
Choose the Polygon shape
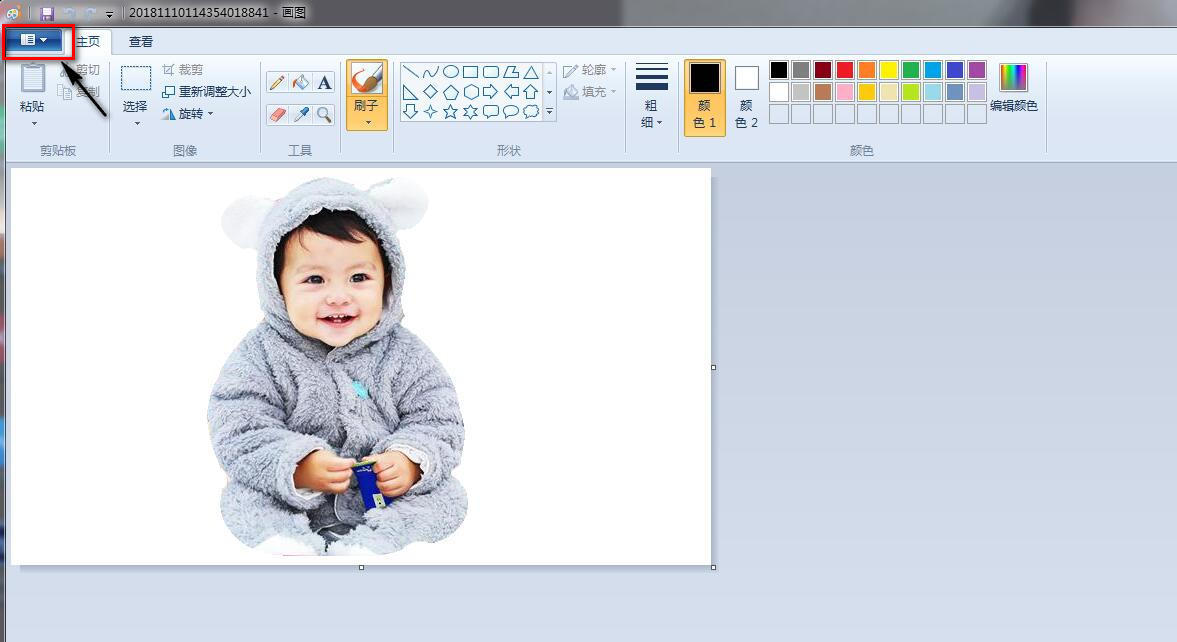pos(511,72)
